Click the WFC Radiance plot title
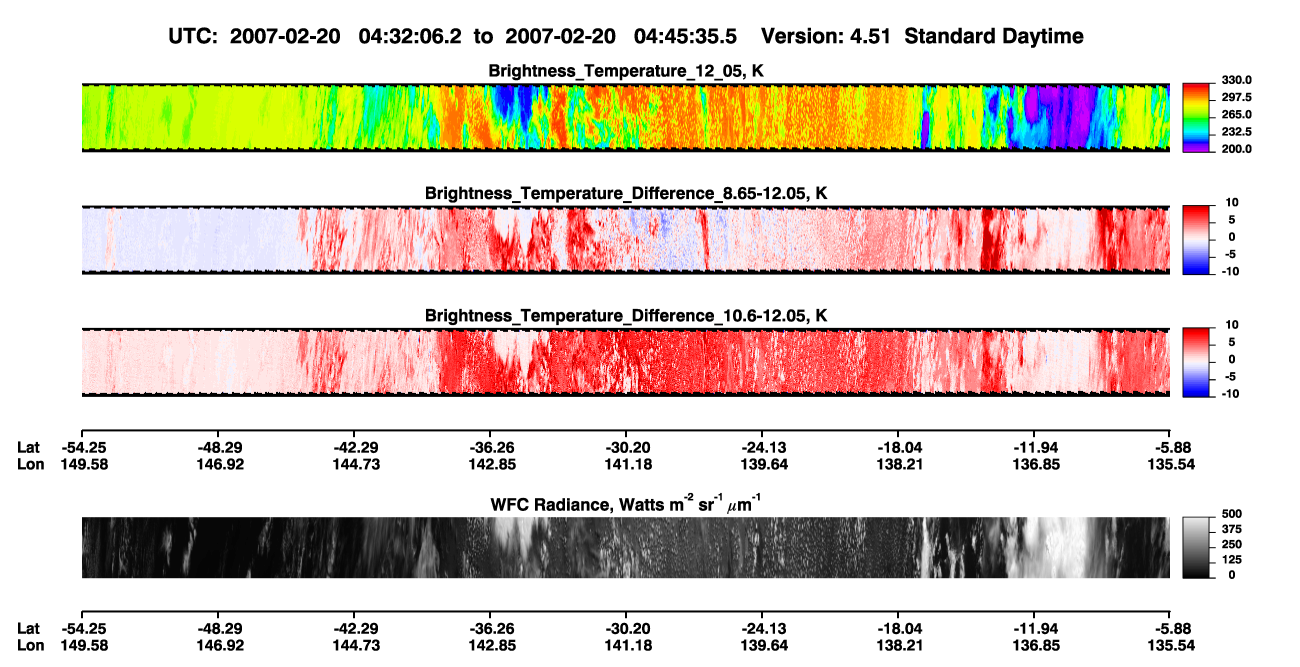 click(626, 505)
